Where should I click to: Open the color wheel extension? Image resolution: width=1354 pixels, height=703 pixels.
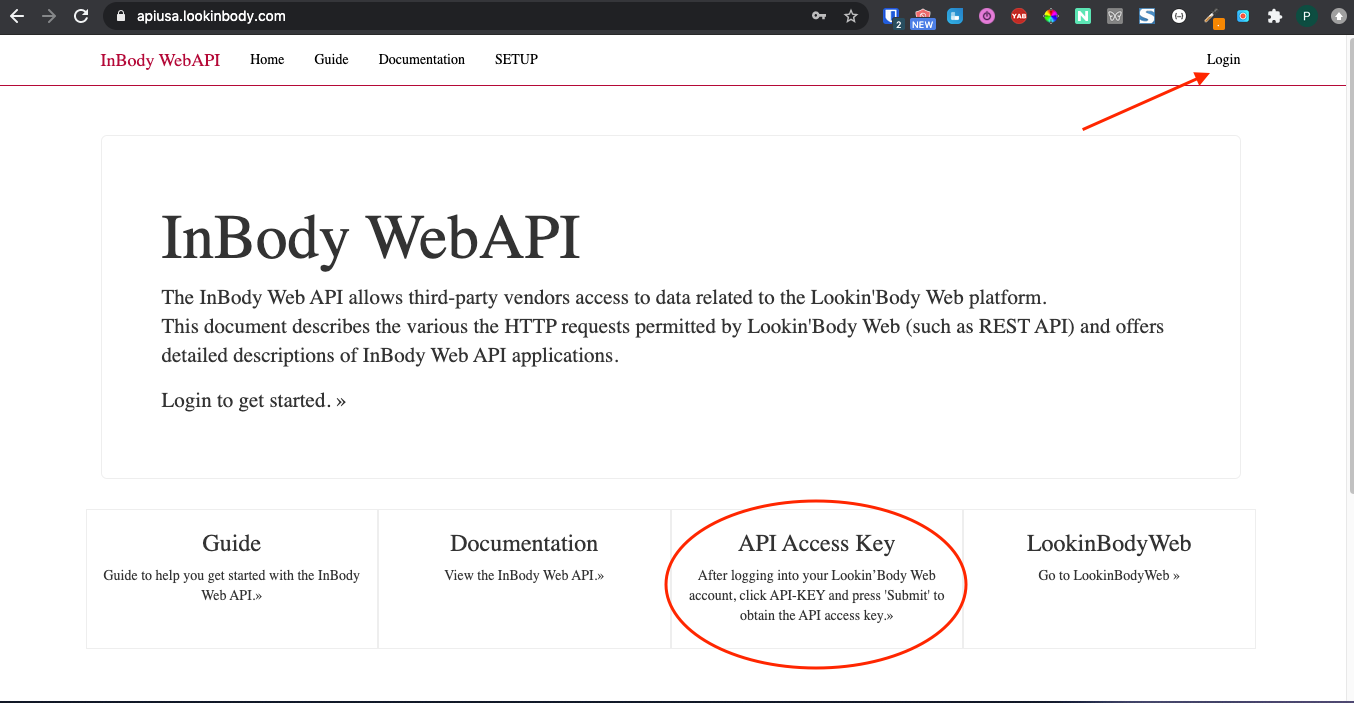[1051, 16]
